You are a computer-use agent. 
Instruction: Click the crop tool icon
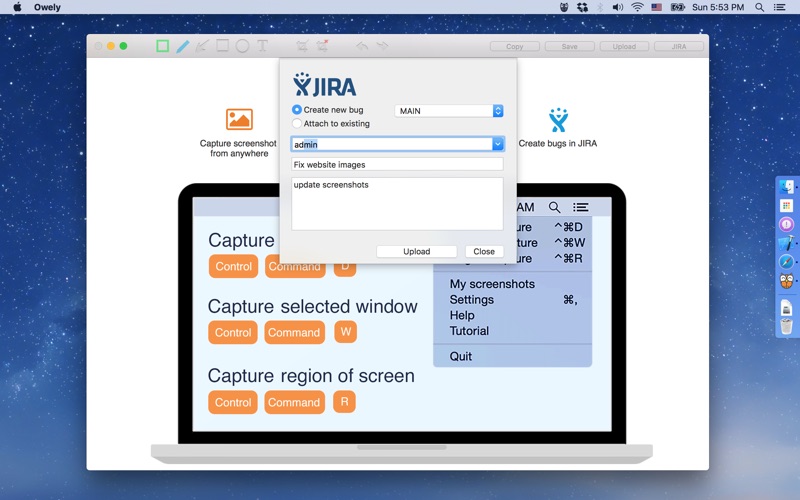(x=302, y=46)
